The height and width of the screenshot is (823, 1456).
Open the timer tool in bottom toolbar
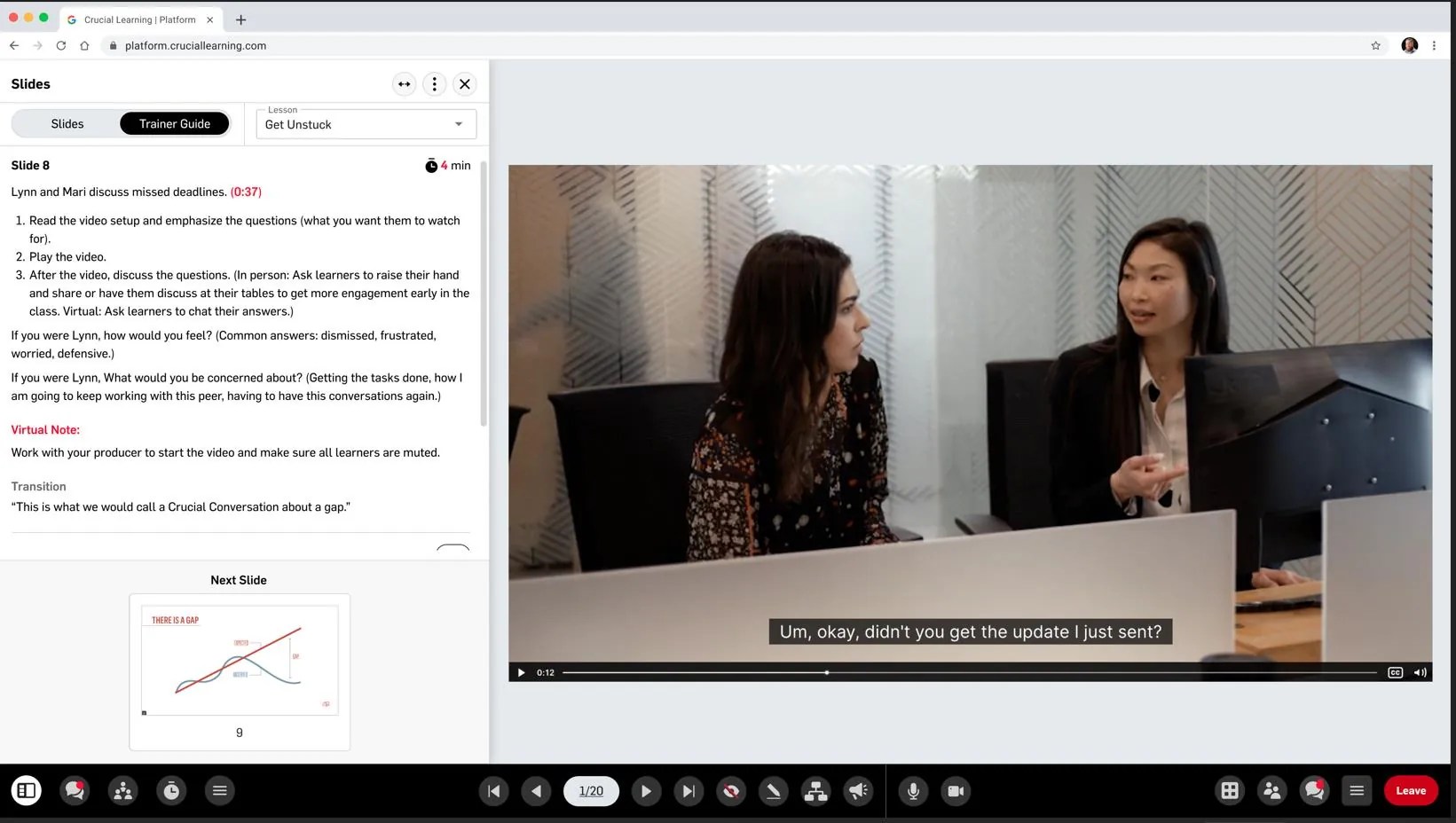point(171,790)
